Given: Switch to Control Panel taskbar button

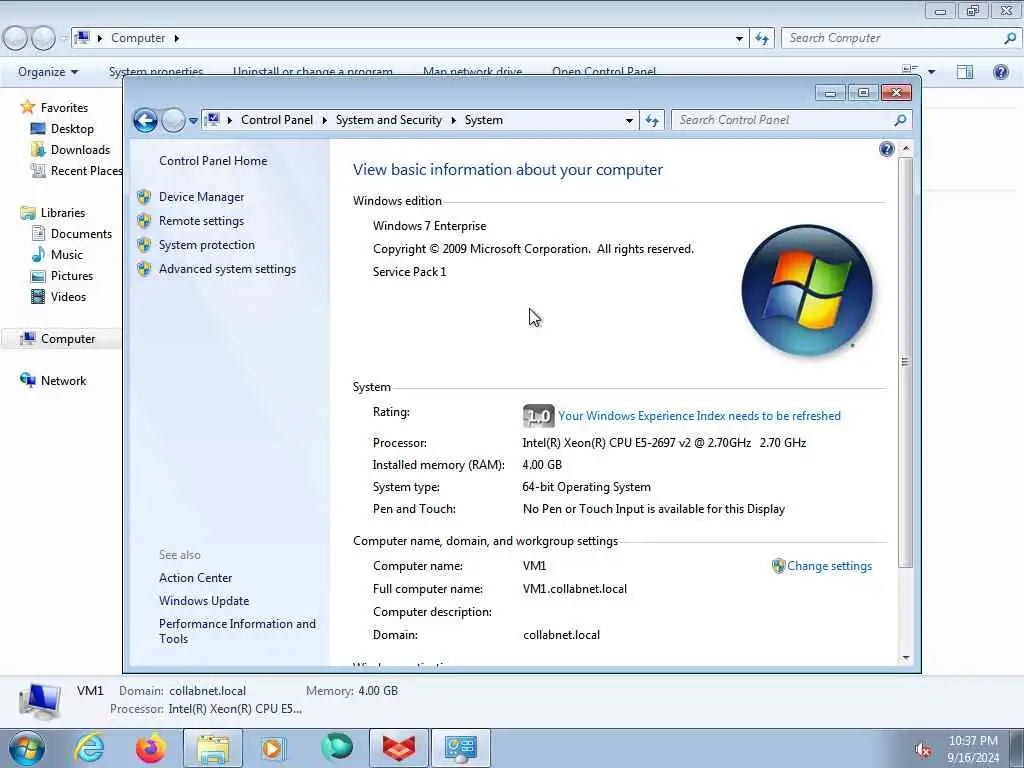Looking at the screenshot, I should coord(460,748).
